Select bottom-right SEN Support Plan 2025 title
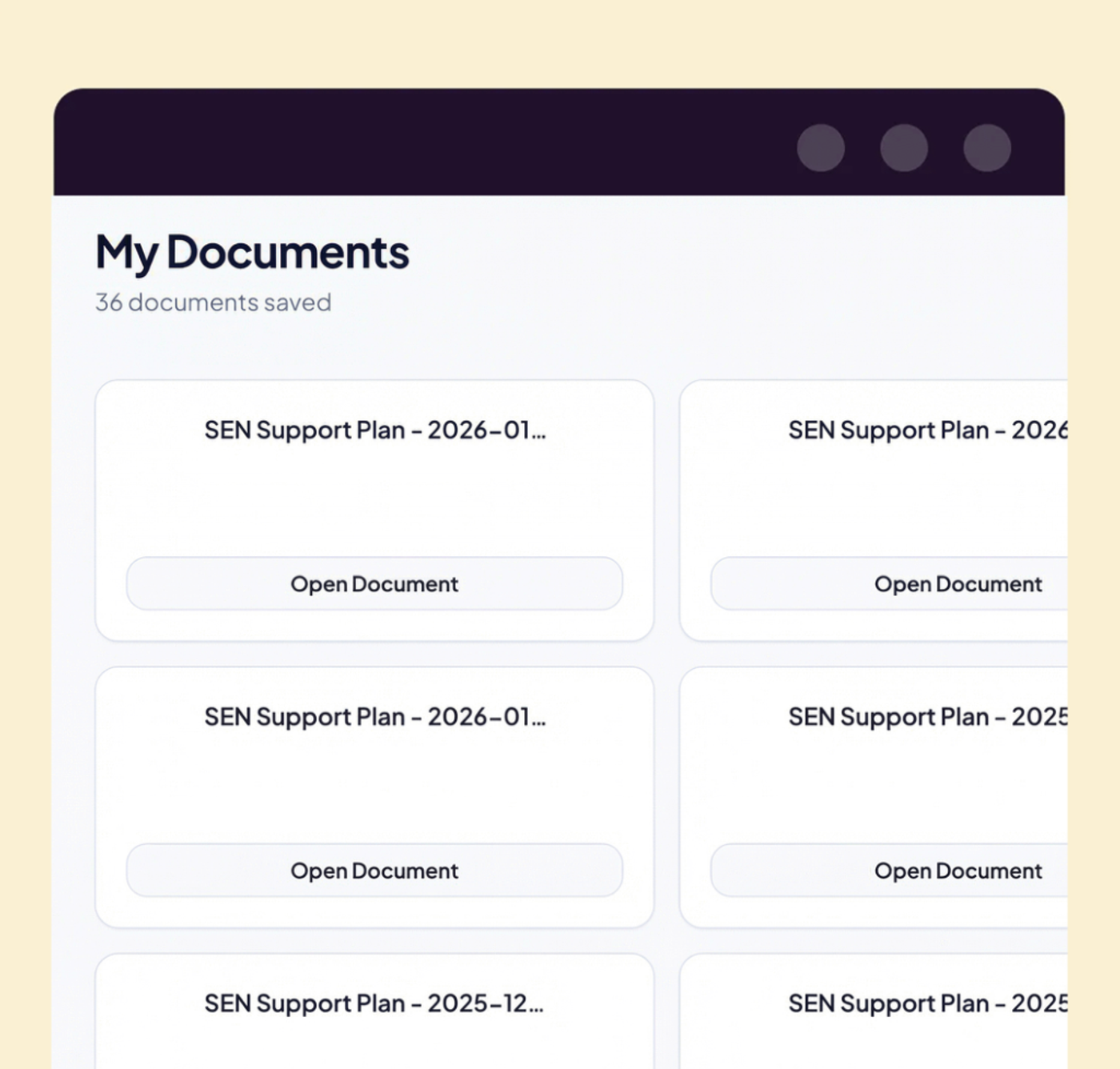Image resolution: width=1120 pixels, height=1069 pixels. (928, 1003)
